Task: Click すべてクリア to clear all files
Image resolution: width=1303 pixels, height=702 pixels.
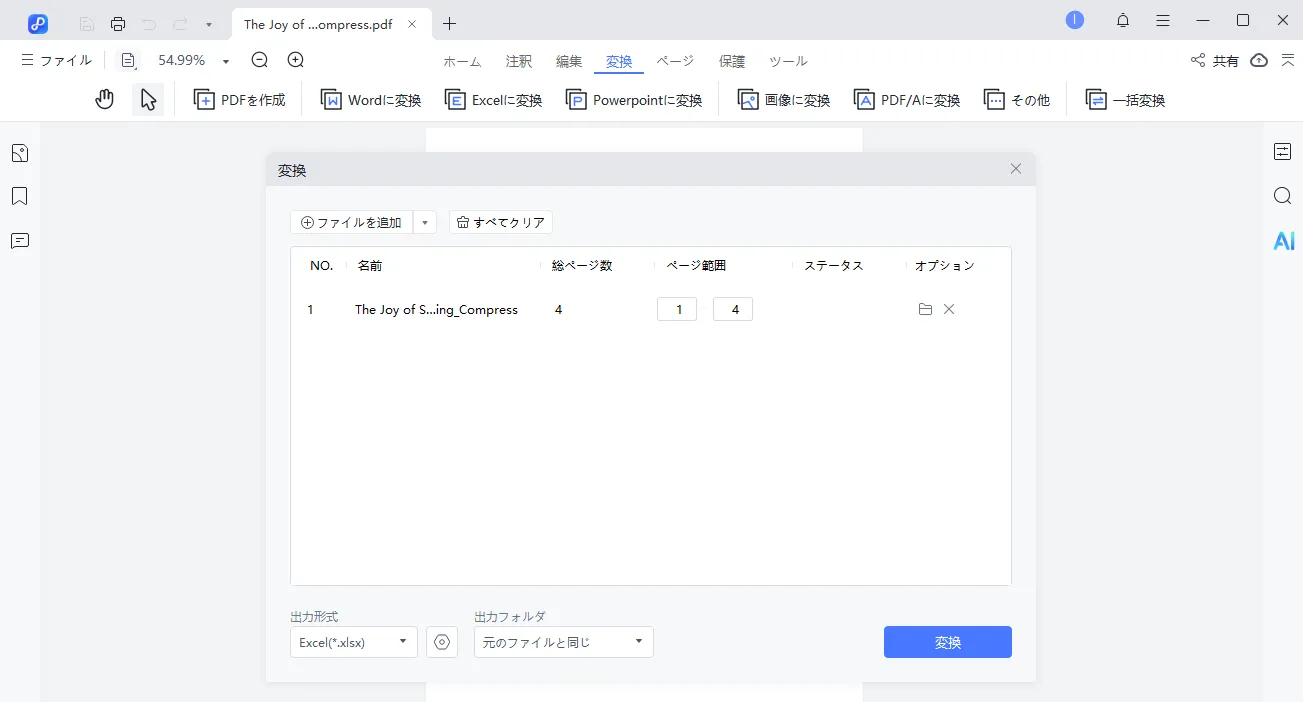Action: [500, 222]
